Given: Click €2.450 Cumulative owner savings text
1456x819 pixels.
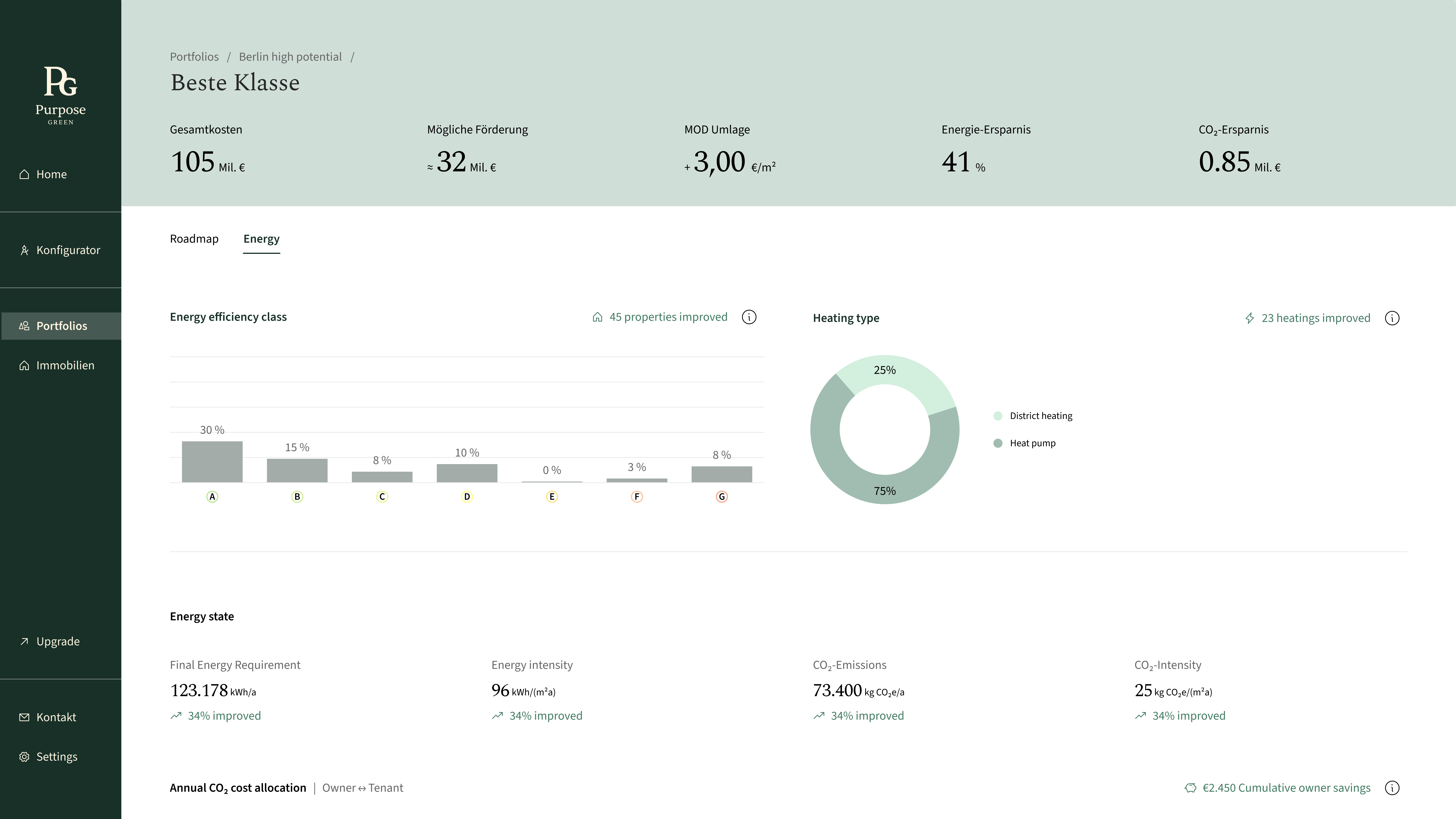Looking at the screenshot, I should click(x=1287, y=788).
